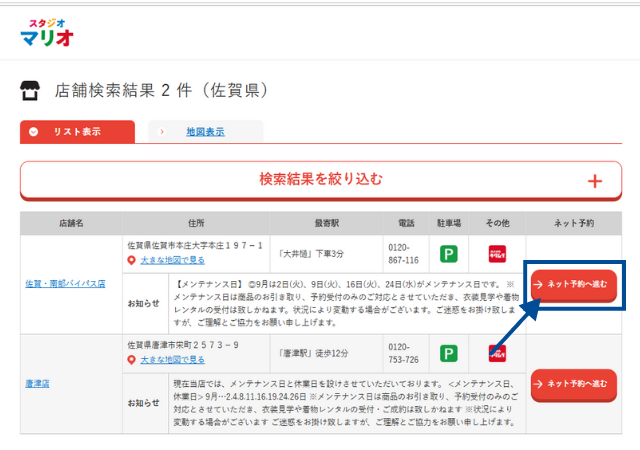Click phone number 0120-753-726

point(403,353)
